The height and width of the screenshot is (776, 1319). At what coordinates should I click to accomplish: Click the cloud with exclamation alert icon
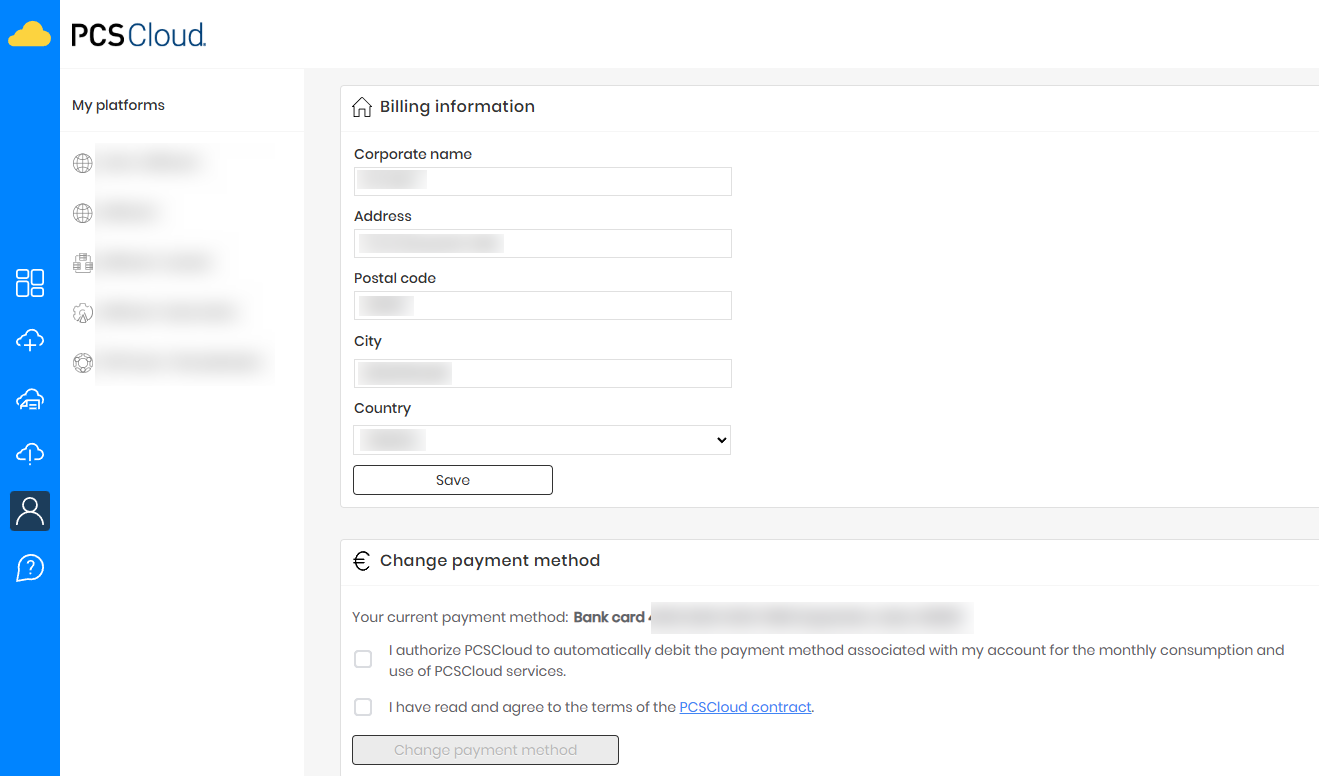point(30,454)
